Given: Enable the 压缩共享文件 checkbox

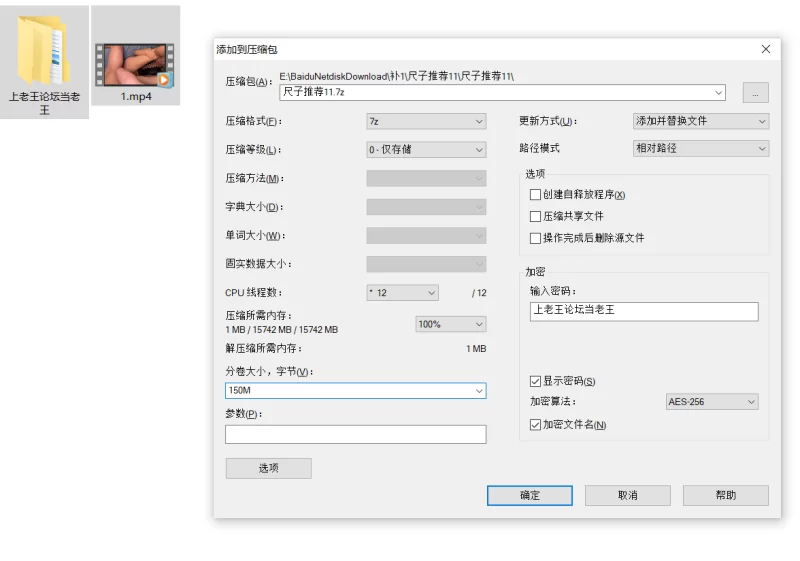Looking at the screenshot, I should pos(535,216).
